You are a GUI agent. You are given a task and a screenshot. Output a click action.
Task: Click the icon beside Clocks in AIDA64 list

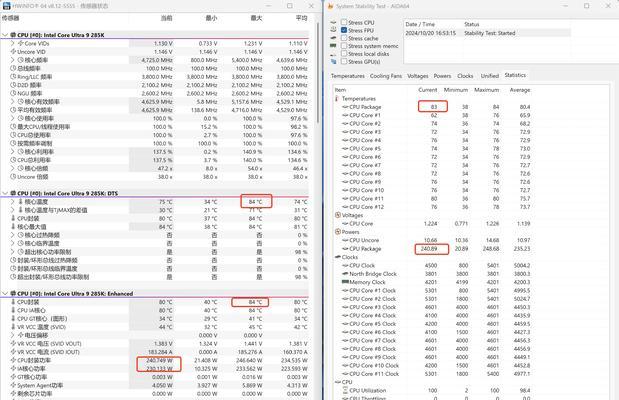338,257
